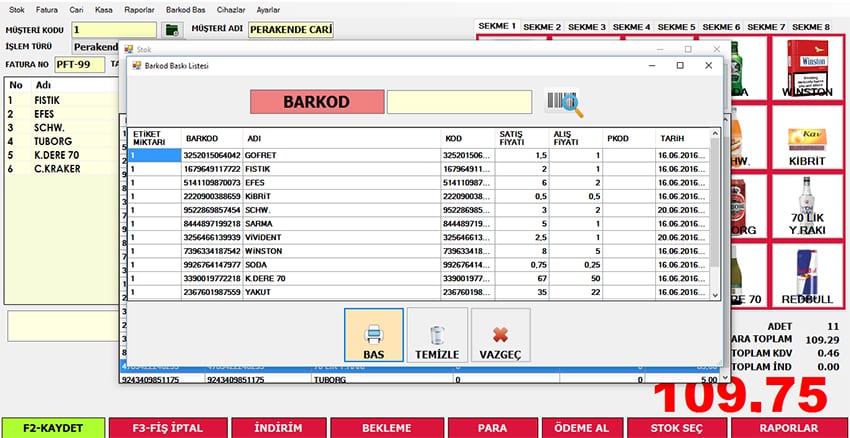Viewport: 850px width, 438px height.
Task: Click the barcode search magnifier icon
Action: coord(564,102)
